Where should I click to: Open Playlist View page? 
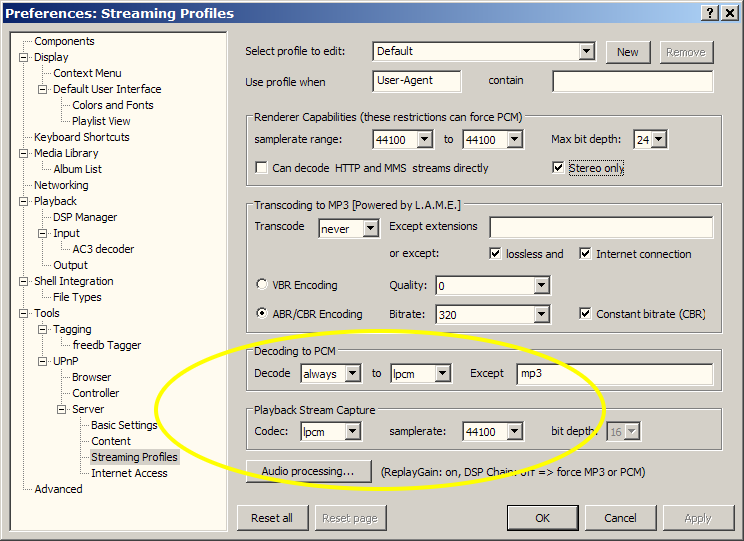pyautogui.click(x=101, y=121)
